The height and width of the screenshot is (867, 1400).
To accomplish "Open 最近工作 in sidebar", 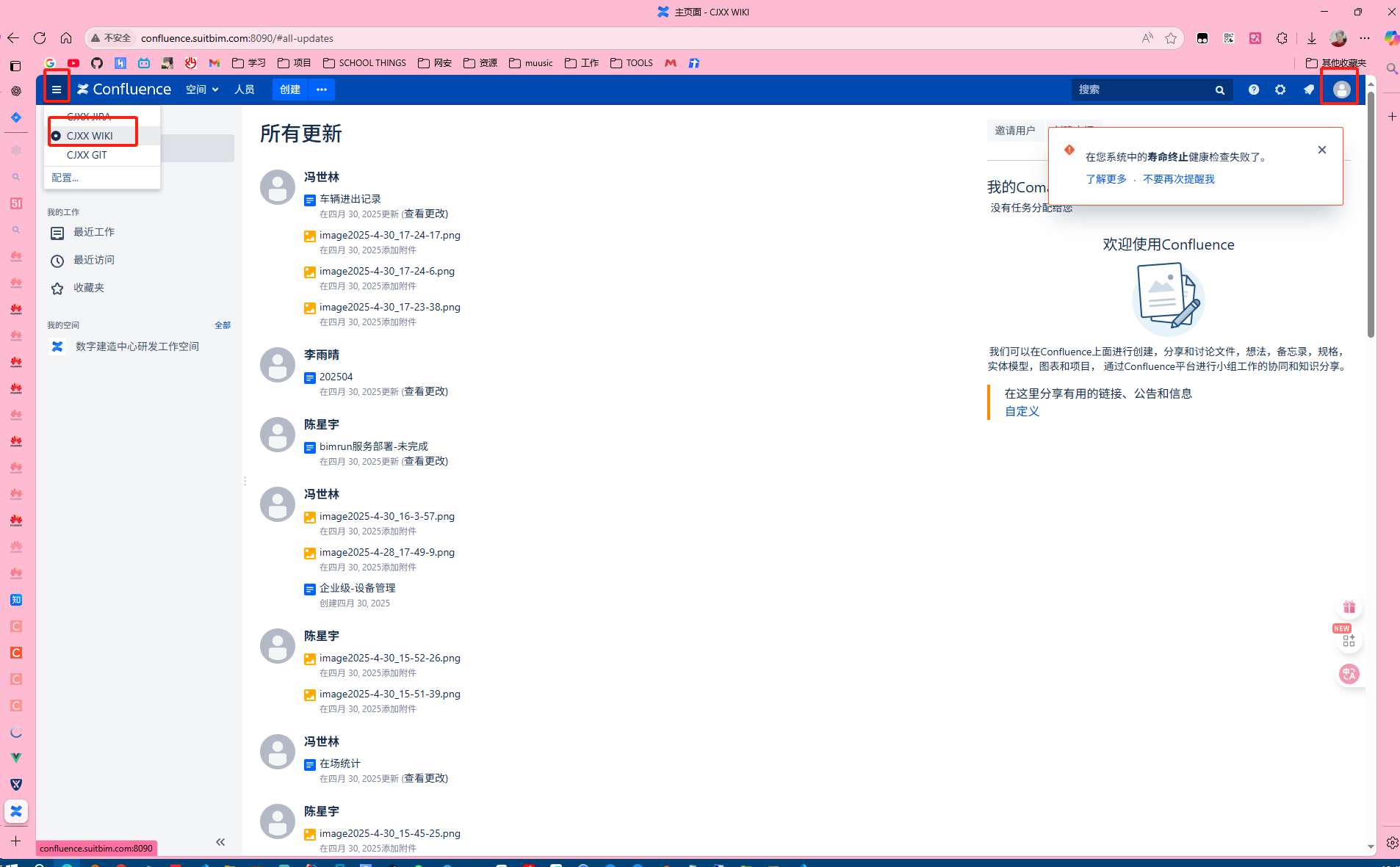I will (93, 232).
